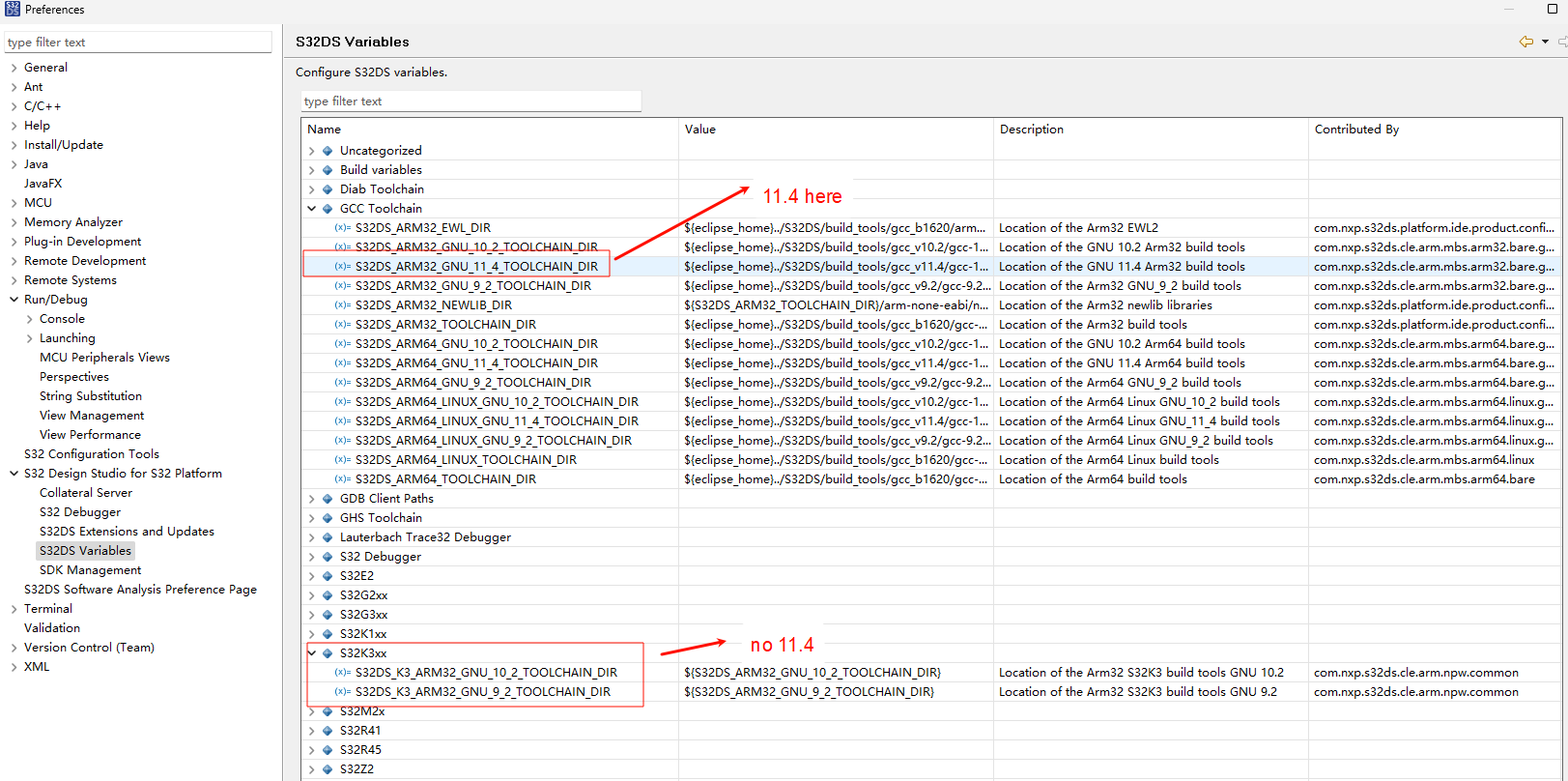The image size is (1568, 781).
Task: Click the Lauterbach Trace32 Debugger diamond icon
Action: tap(328, 537)
